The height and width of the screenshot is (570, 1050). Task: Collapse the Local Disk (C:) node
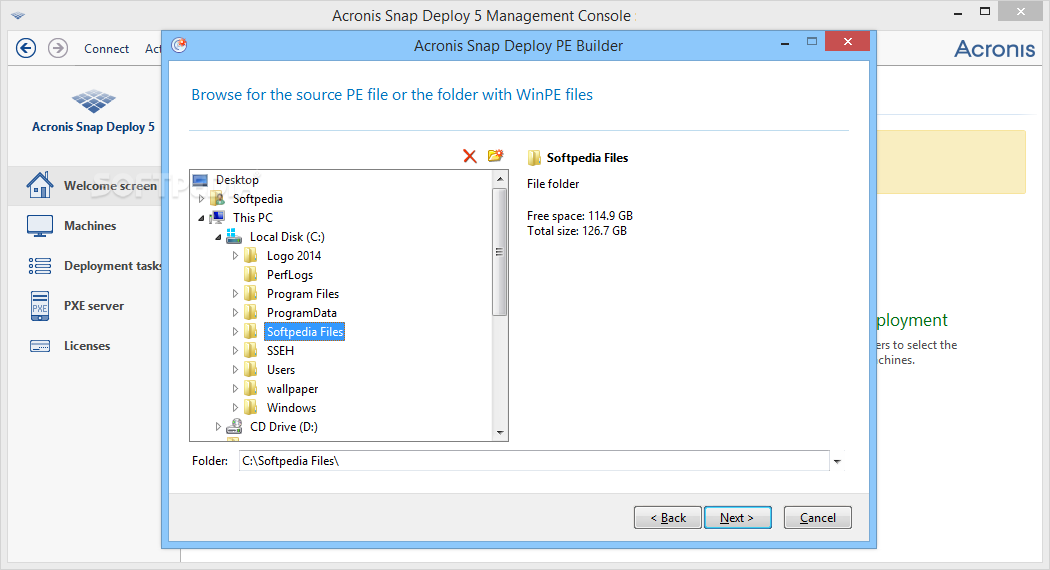coord(218,237)
